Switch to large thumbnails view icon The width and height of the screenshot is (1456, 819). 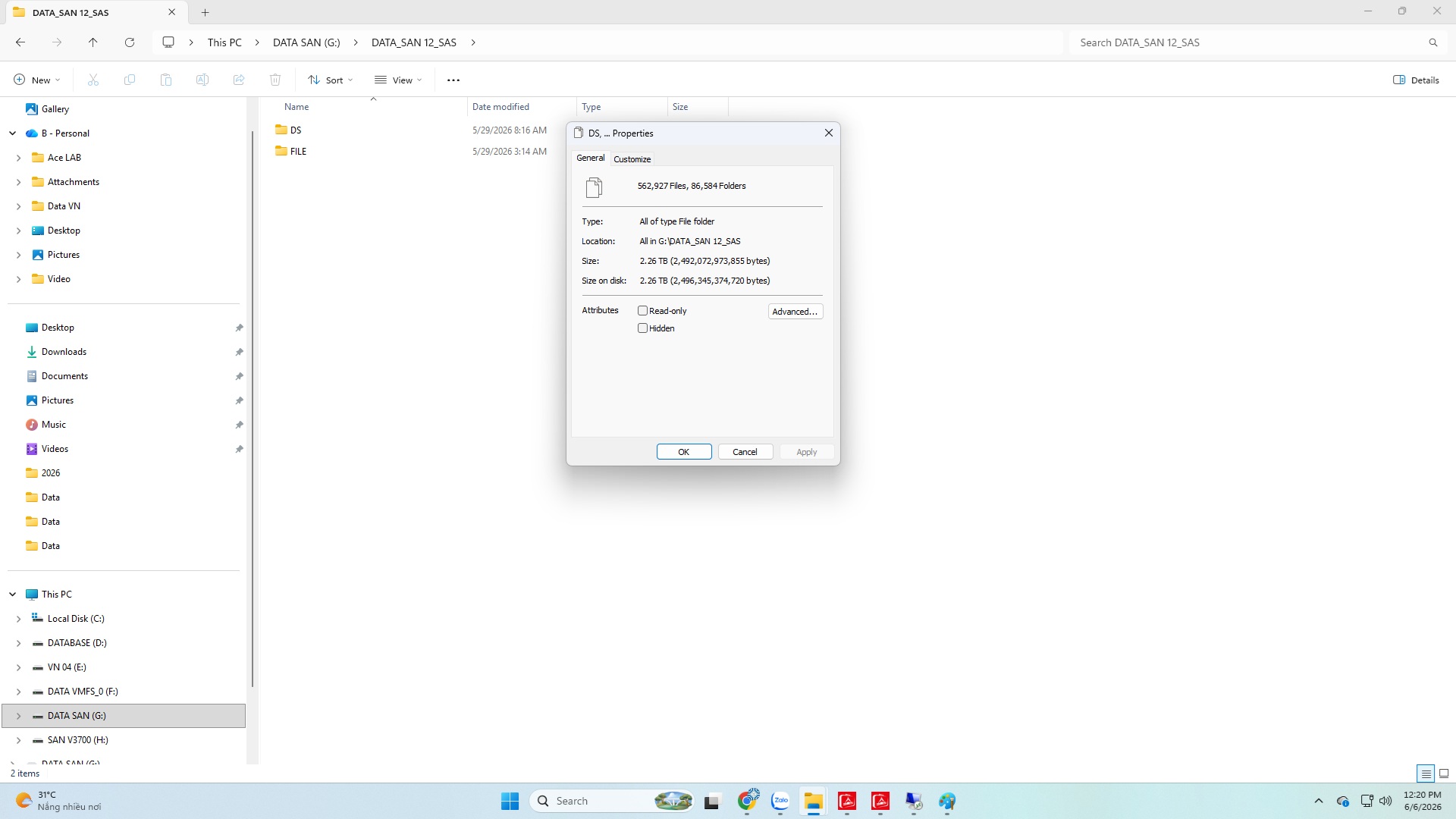1444,773
